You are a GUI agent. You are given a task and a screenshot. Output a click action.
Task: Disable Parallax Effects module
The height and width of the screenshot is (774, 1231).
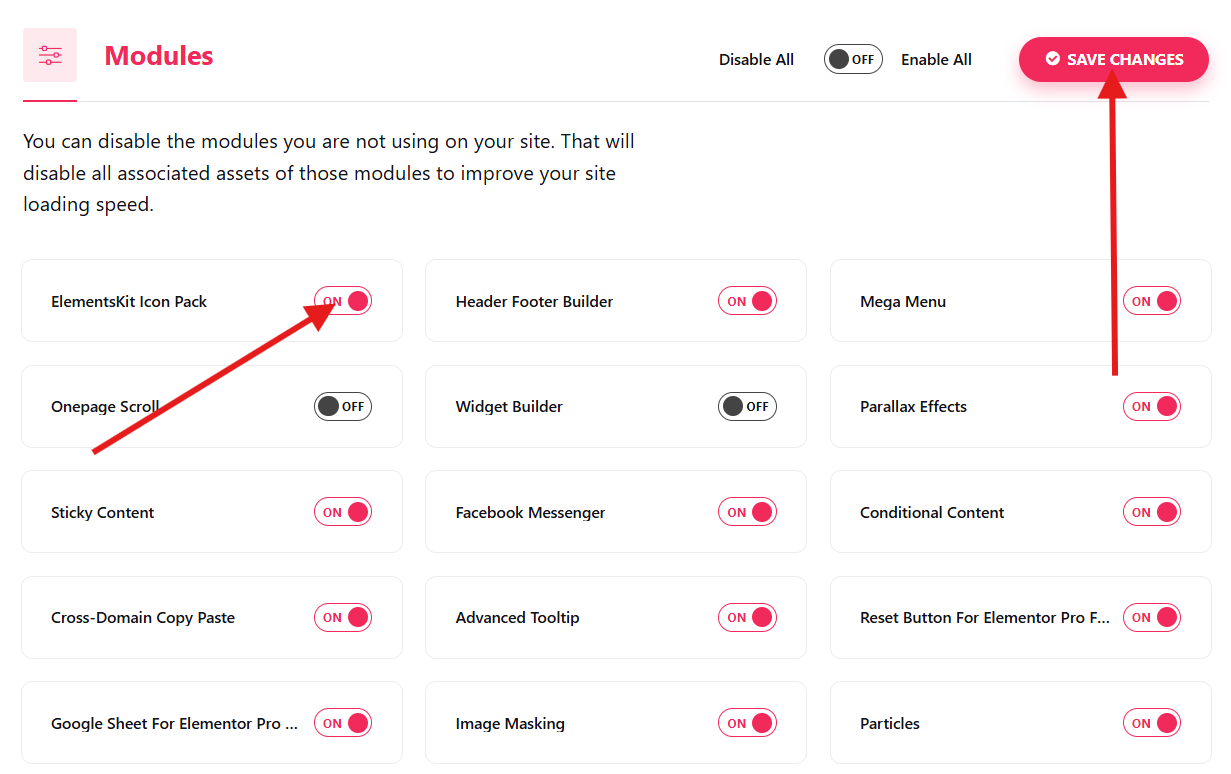click(1152, 406)
